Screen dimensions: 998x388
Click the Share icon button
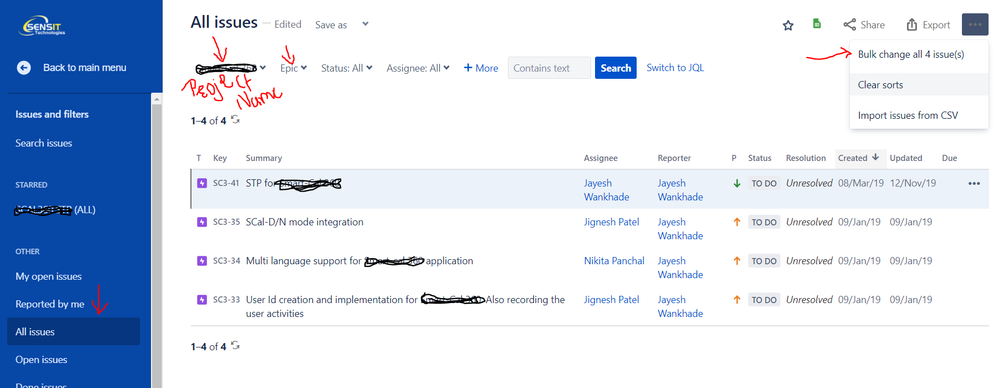(x=864, y=25)
